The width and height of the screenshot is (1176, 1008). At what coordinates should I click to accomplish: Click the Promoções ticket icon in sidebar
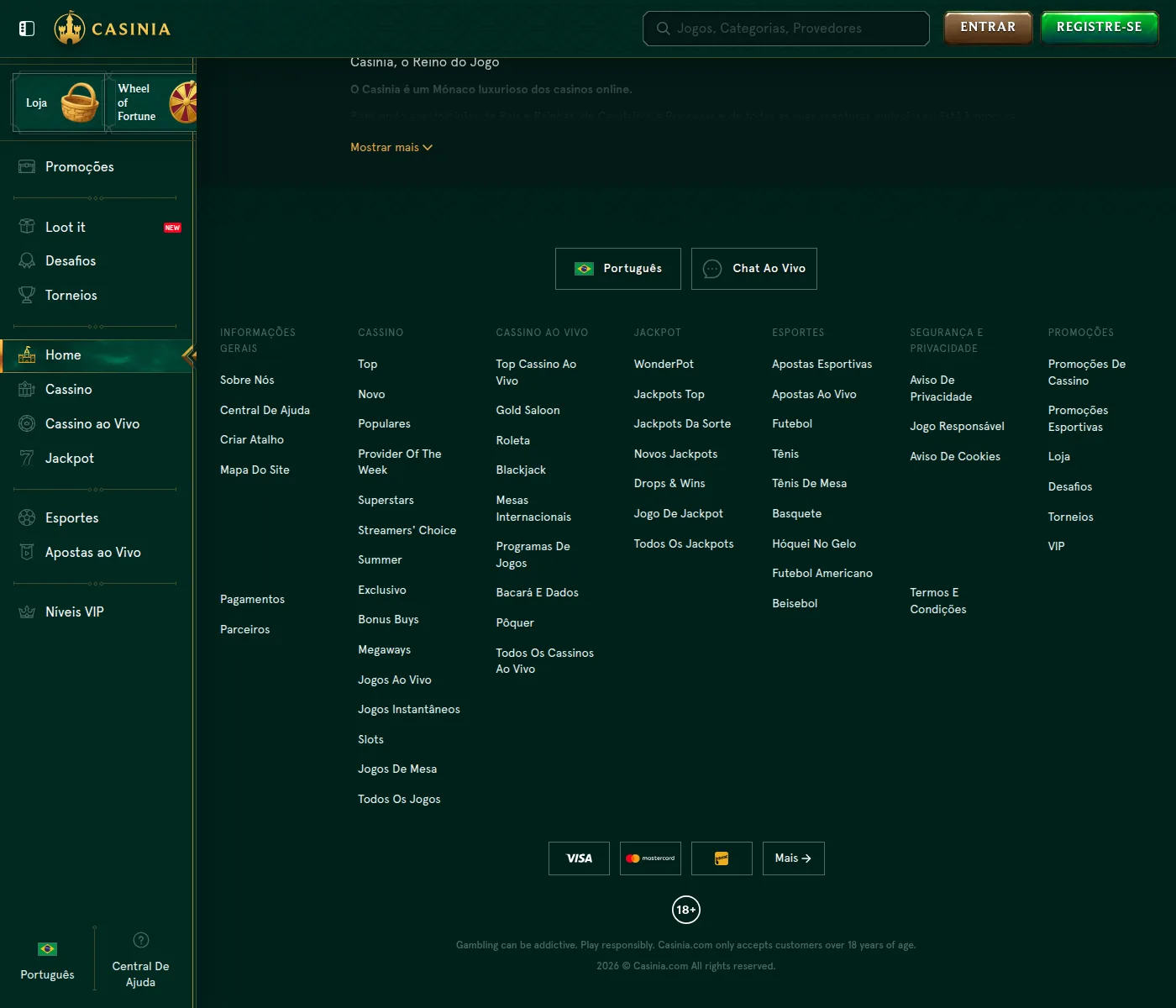point(27,166)
